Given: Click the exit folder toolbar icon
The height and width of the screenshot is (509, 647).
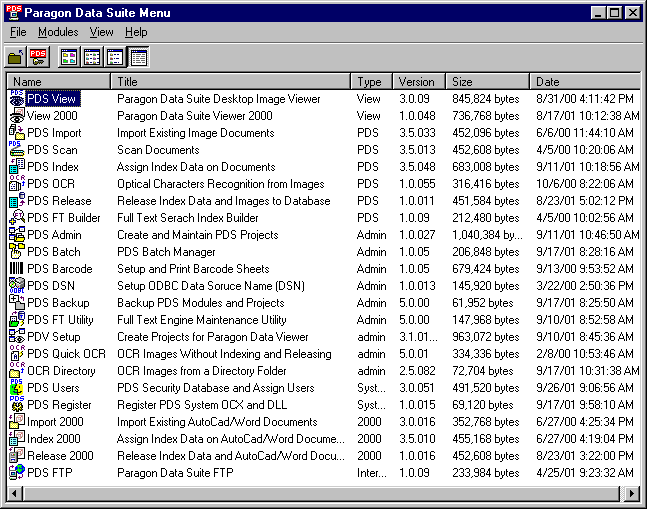Looking at the screenshot, I should click(x=16, y=57).
